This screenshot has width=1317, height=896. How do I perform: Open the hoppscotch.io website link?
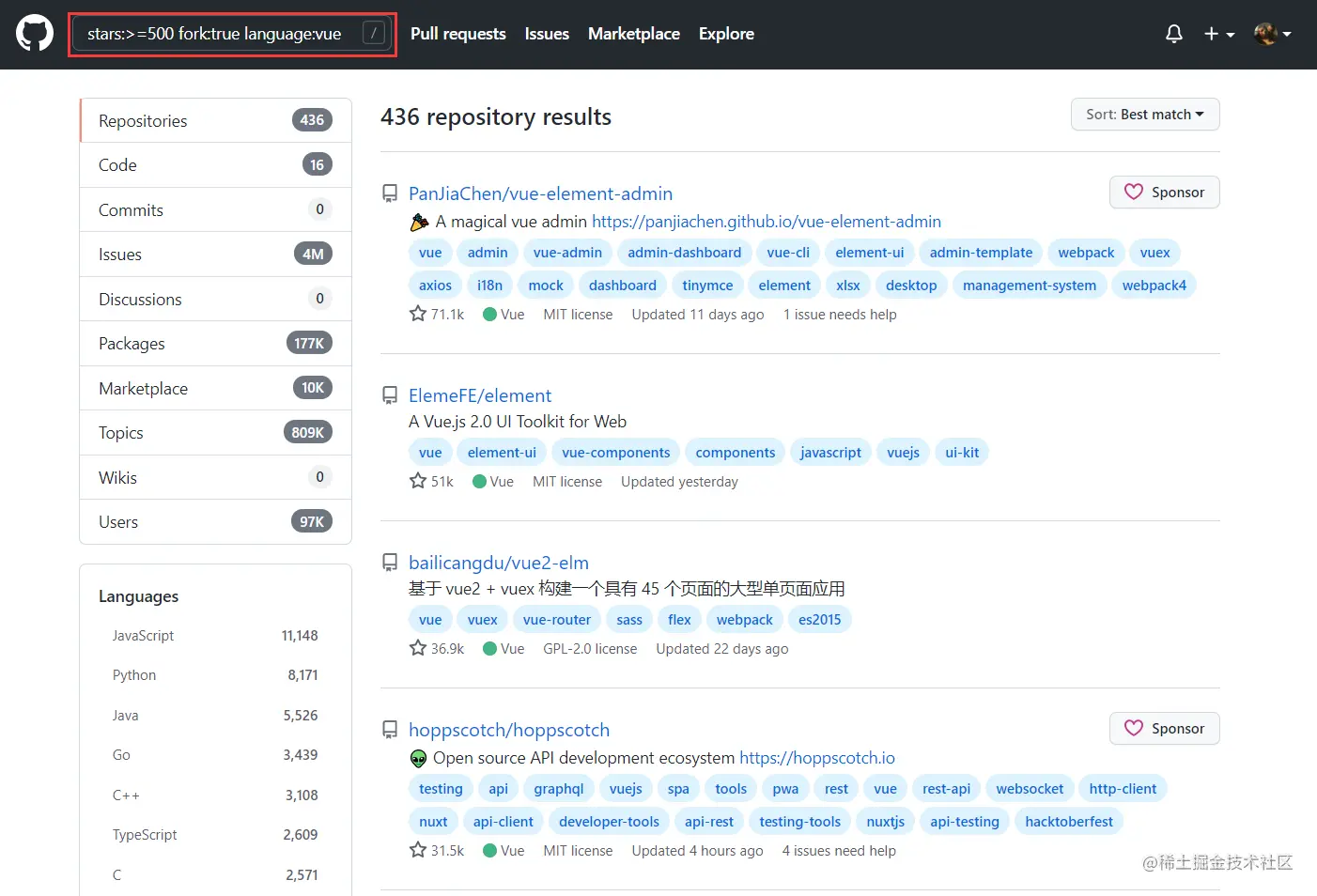tap(817, 758)
